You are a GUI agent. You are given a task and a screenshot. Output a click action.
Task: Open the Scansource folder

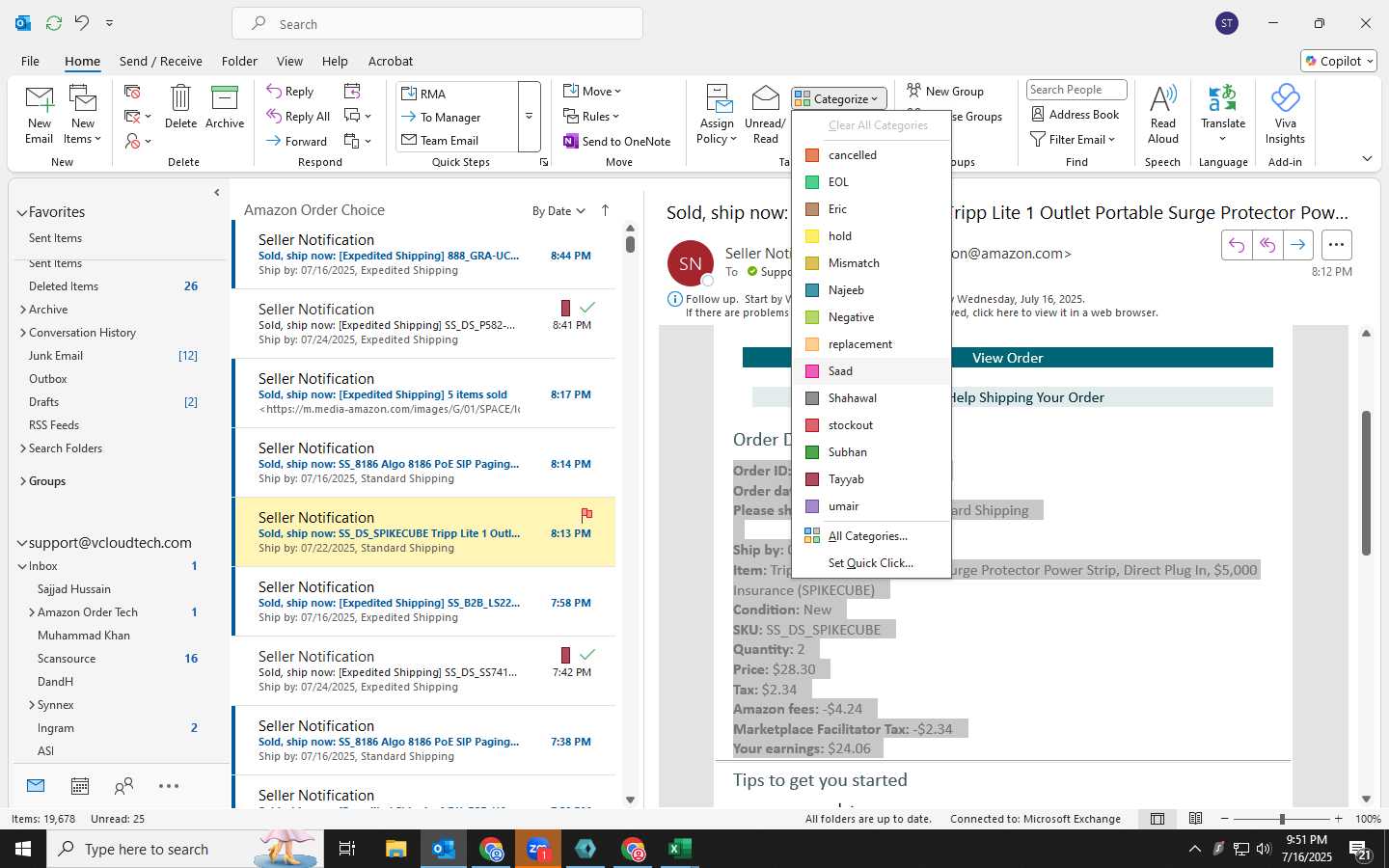coord(67,659)
